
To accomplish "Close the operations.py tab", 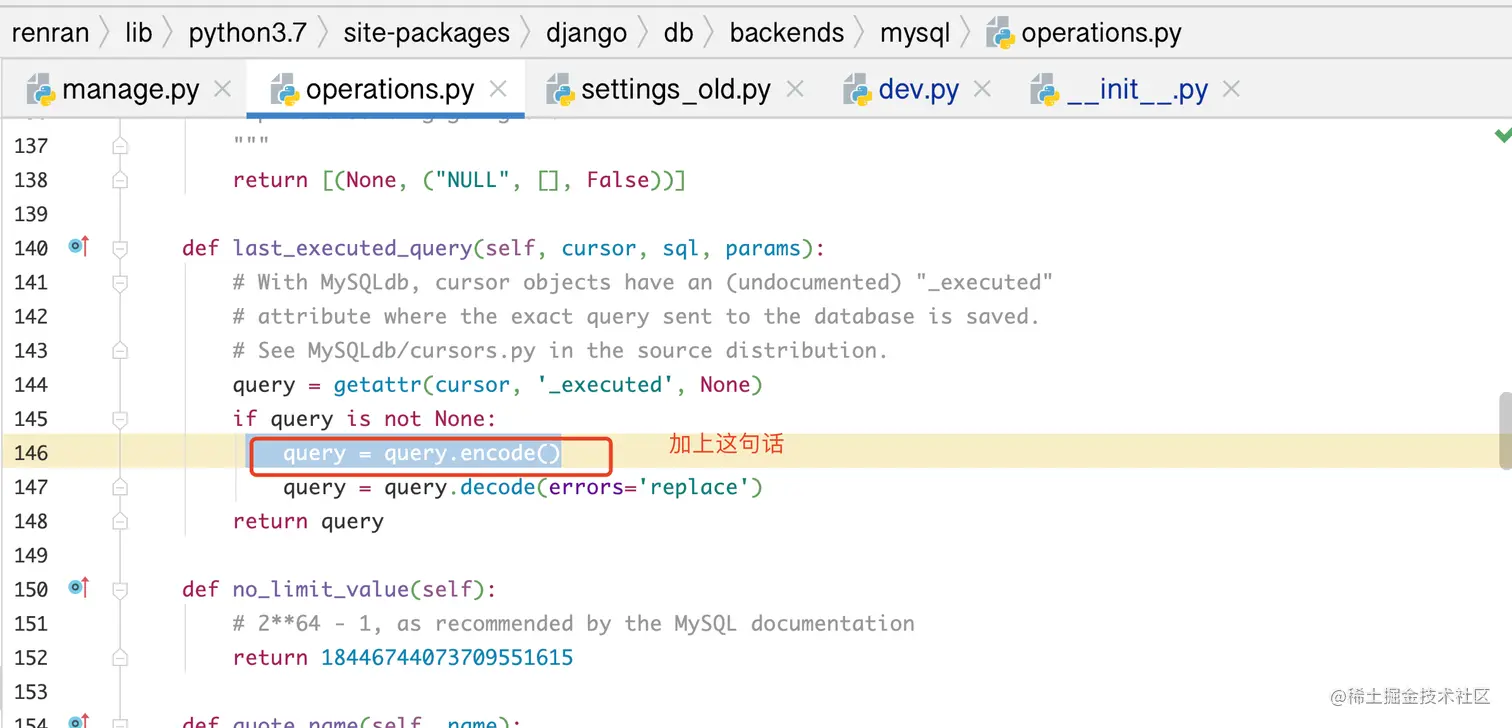I will click(498, 90).
